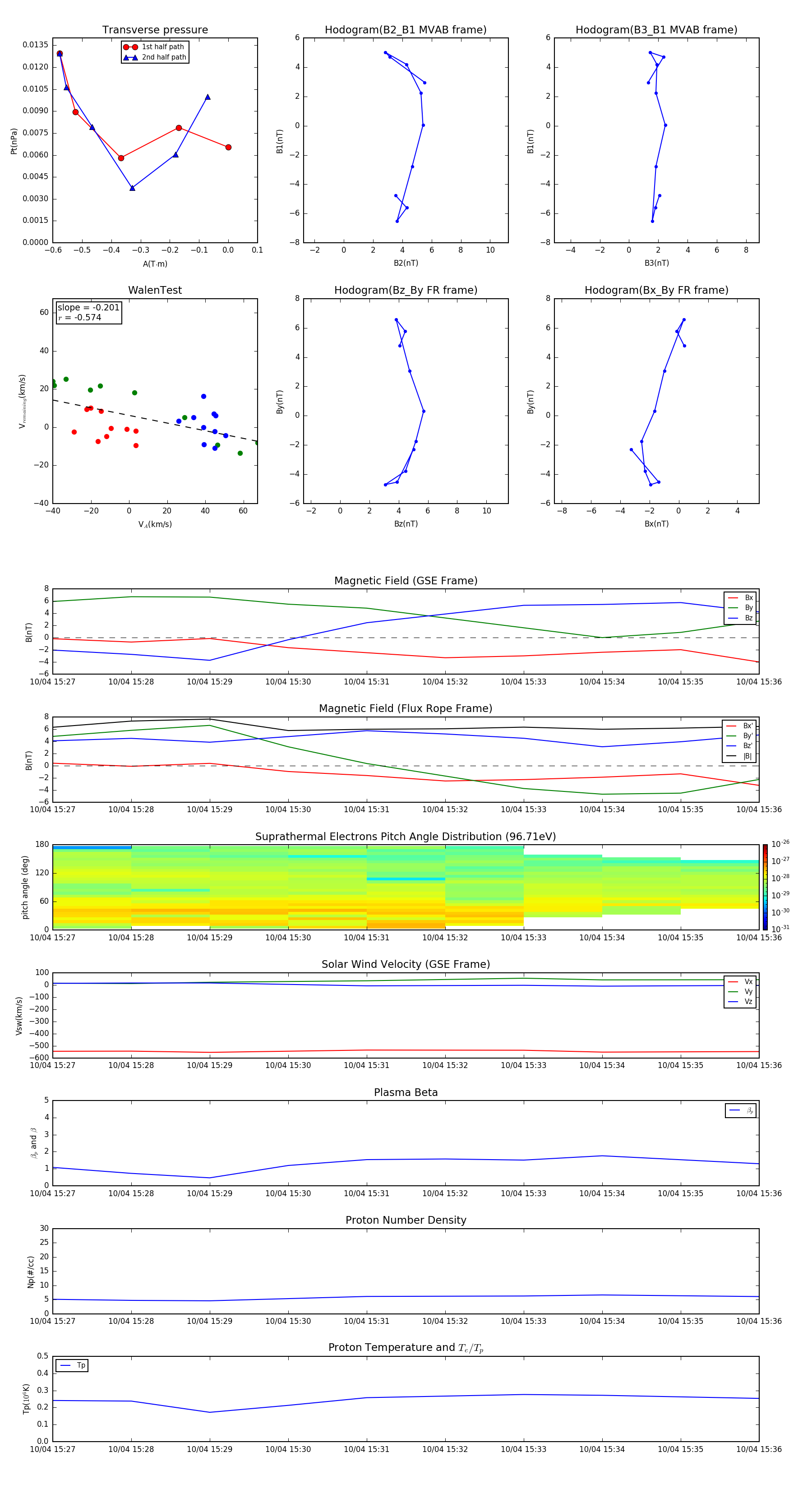812x1489 pixels.
Task: Click the blue triangle marker near Pt 0.0037
Action: point(132,188)
